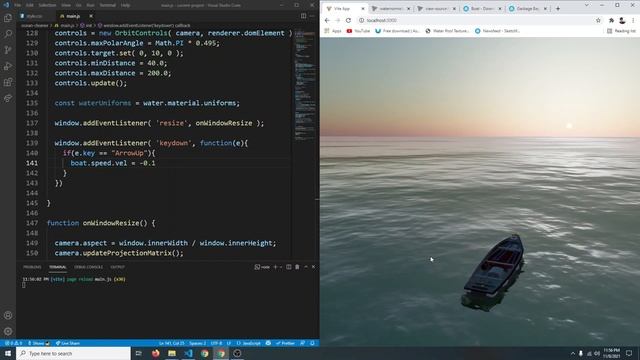The height and width of the screenshot is (360, 640).
Task: Open the new terminal launch profile dropdown arrow
Action: point(281,267)
